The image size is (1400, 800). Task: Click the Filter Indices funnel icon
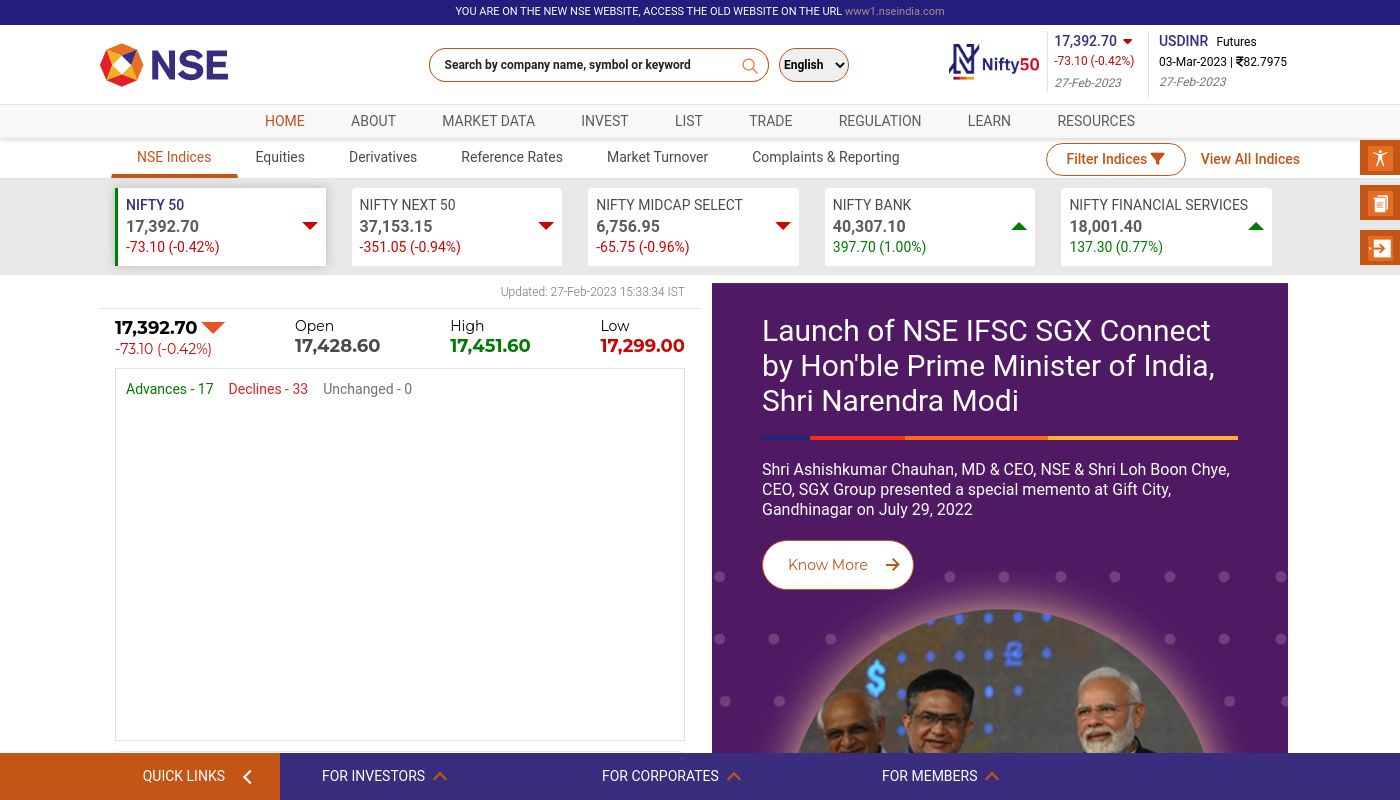[1158, 159]
